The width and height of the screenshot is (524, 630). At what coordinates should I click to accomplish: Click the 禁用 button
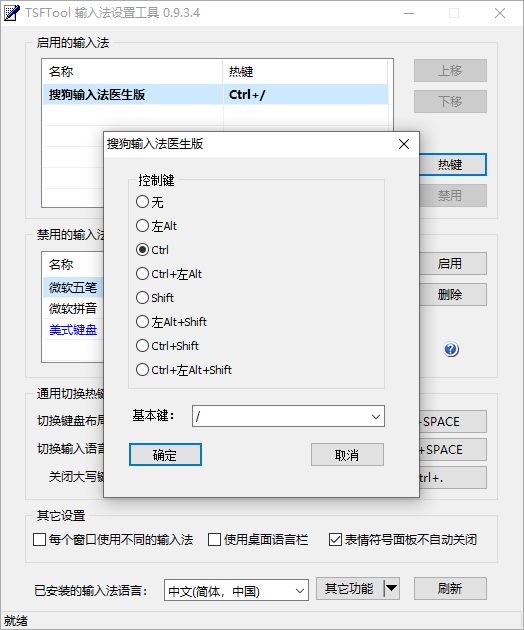(x=452, y=196)
